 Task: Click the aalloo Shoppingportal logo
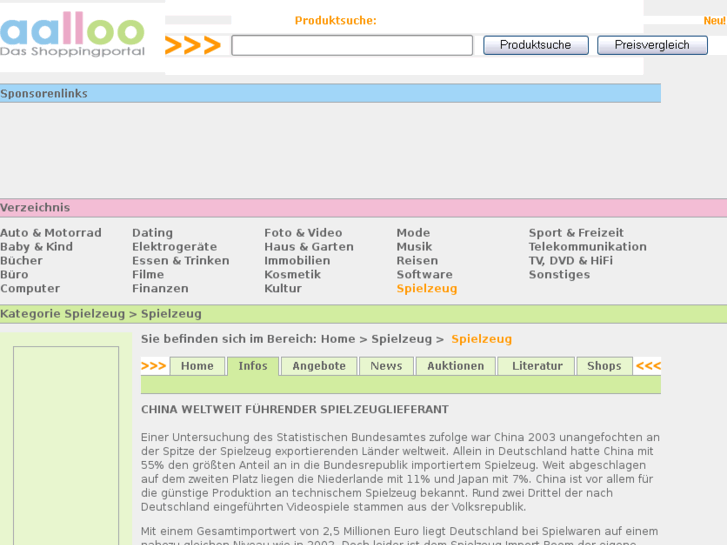[72, 34]
